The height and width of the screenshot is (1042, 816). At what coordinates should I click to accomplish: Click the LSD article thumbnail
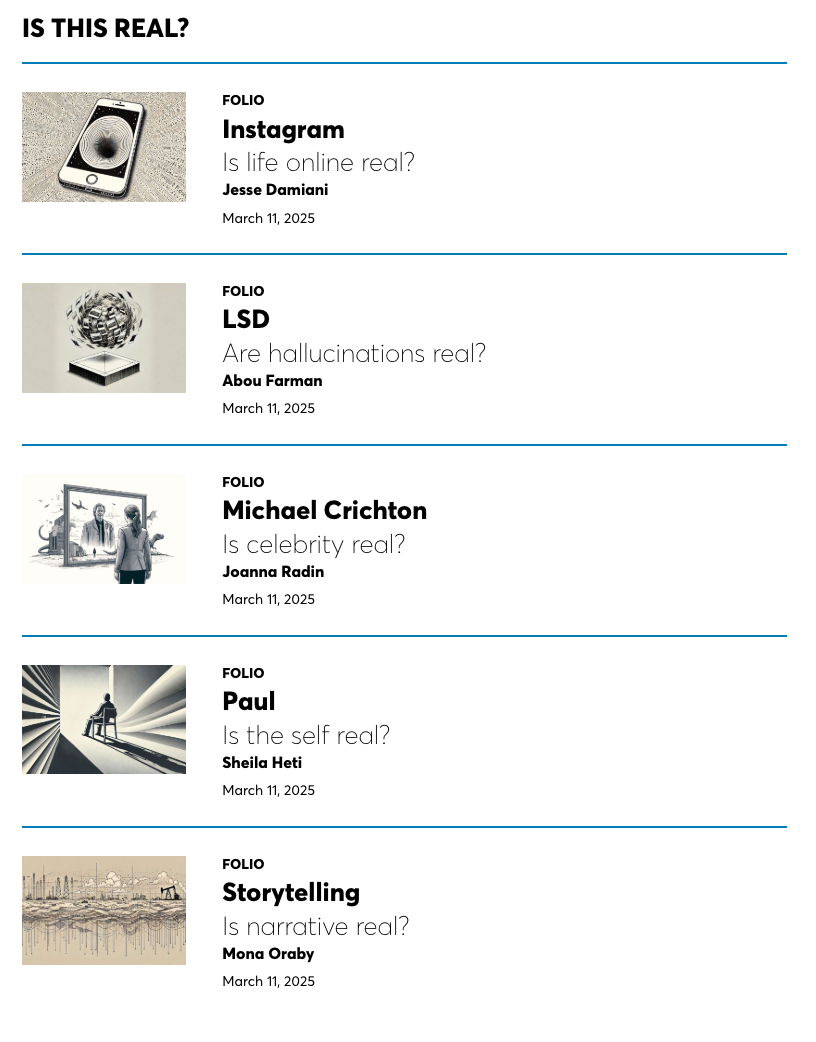pos(104,338)
